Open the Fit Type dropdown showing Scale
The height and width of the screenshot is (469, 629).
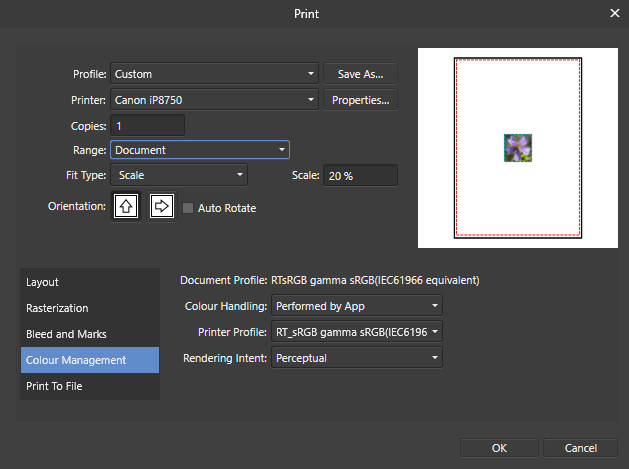pos(179,175)
